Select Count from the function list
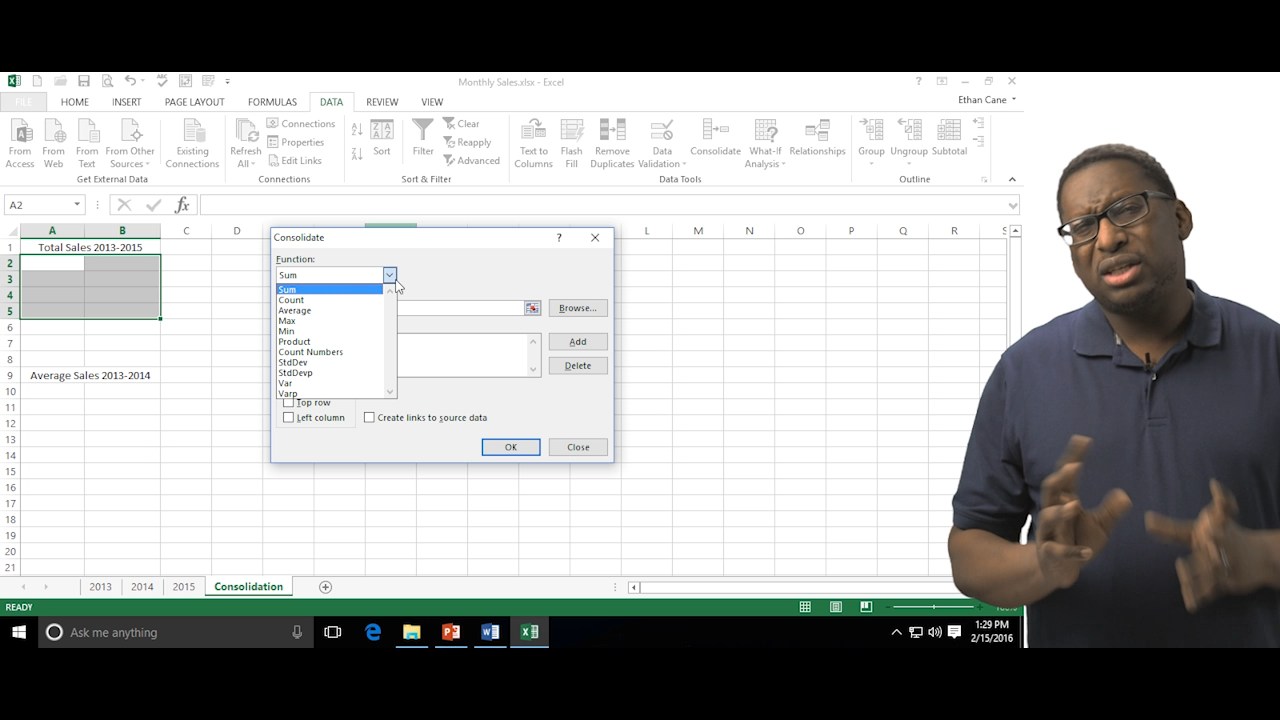 click(x=329, y=300)
